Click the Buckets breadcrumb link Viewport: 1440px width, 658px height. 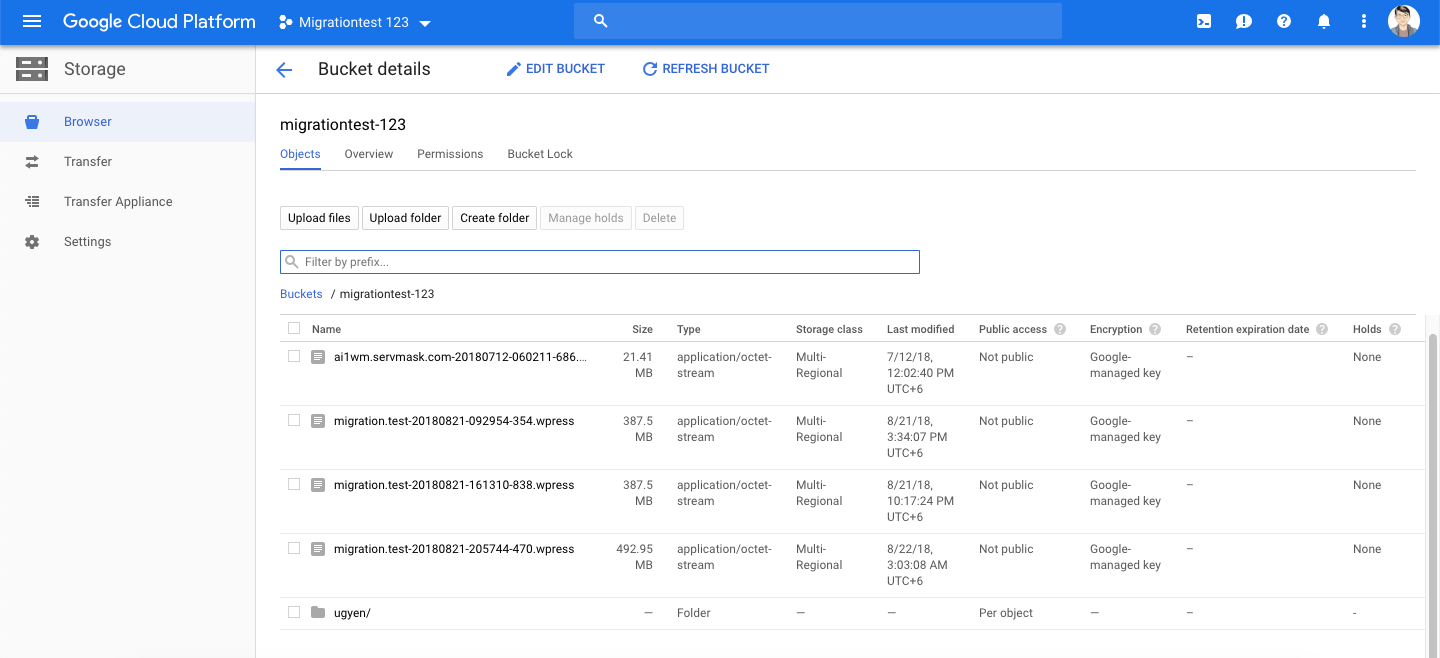pyautogui.click(x=301, y=294)
